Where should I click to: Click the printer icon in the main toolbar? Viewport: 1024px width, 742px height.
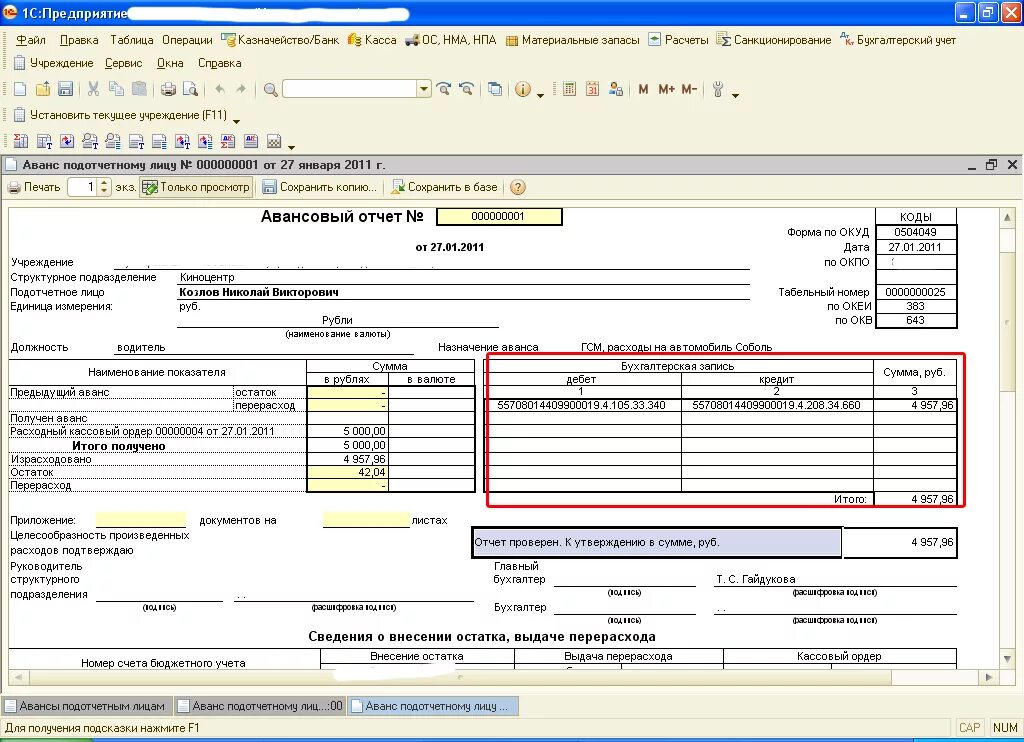tap(168, 89)
